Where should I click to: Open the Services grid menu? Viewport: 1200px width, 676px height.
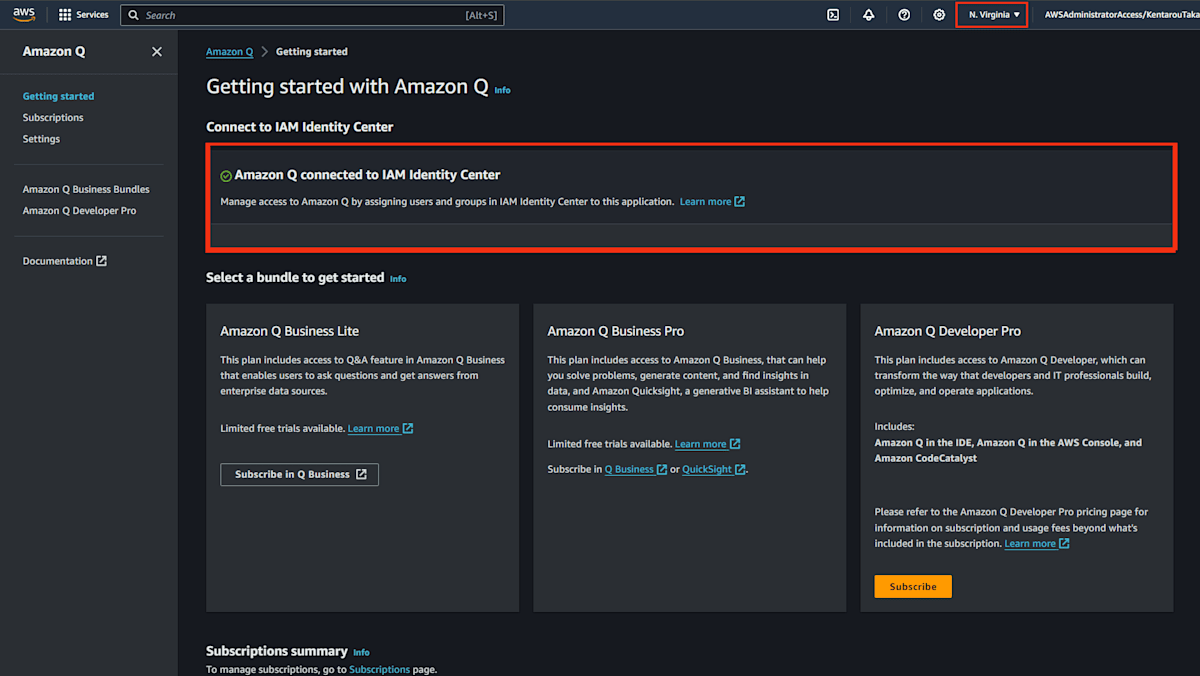65,15
